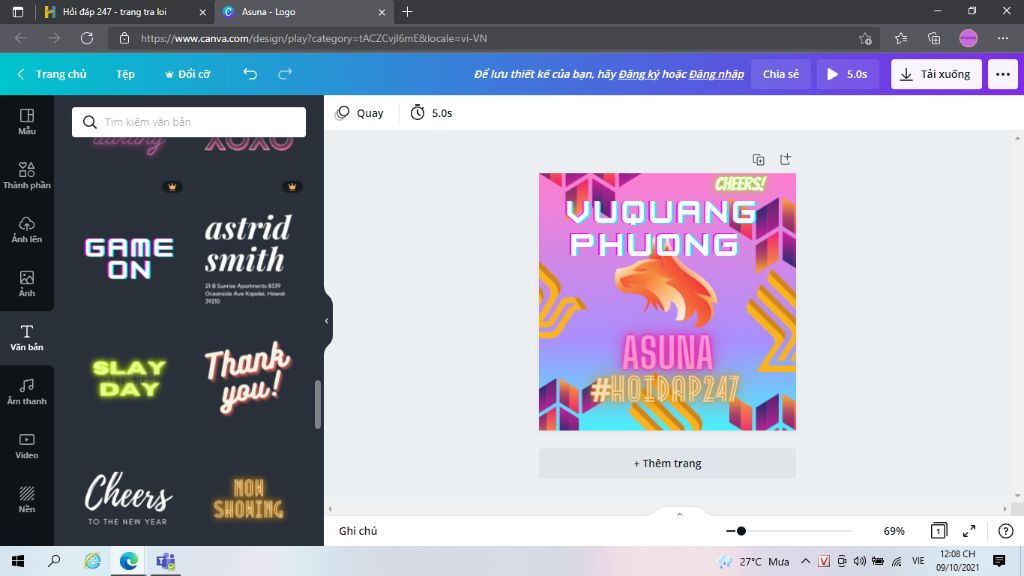The width and height of the screenshot is (1024, 576).
Task: Click the browser address bar URL
Action: pyautogui.click(x=314, y=39)
